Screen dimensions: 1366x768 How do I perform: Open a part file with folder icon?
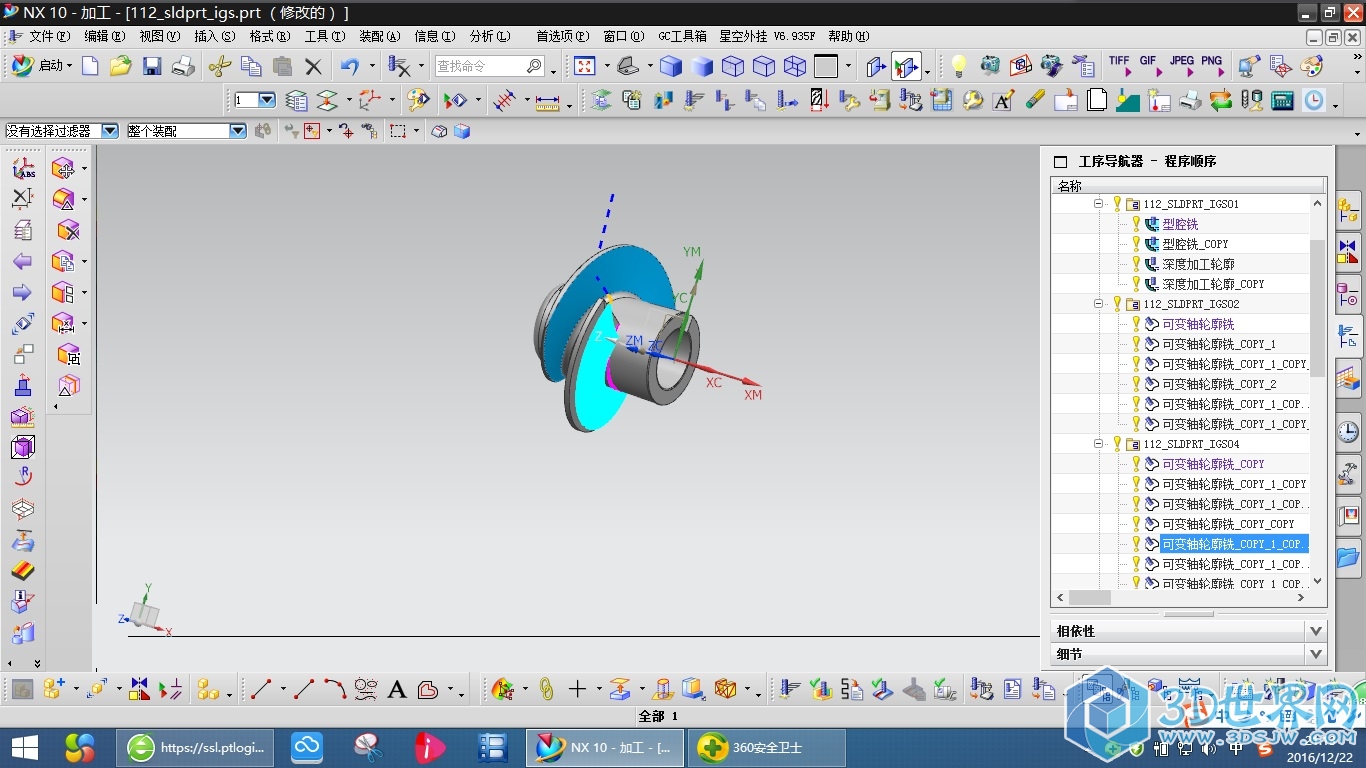click(121, 66)
